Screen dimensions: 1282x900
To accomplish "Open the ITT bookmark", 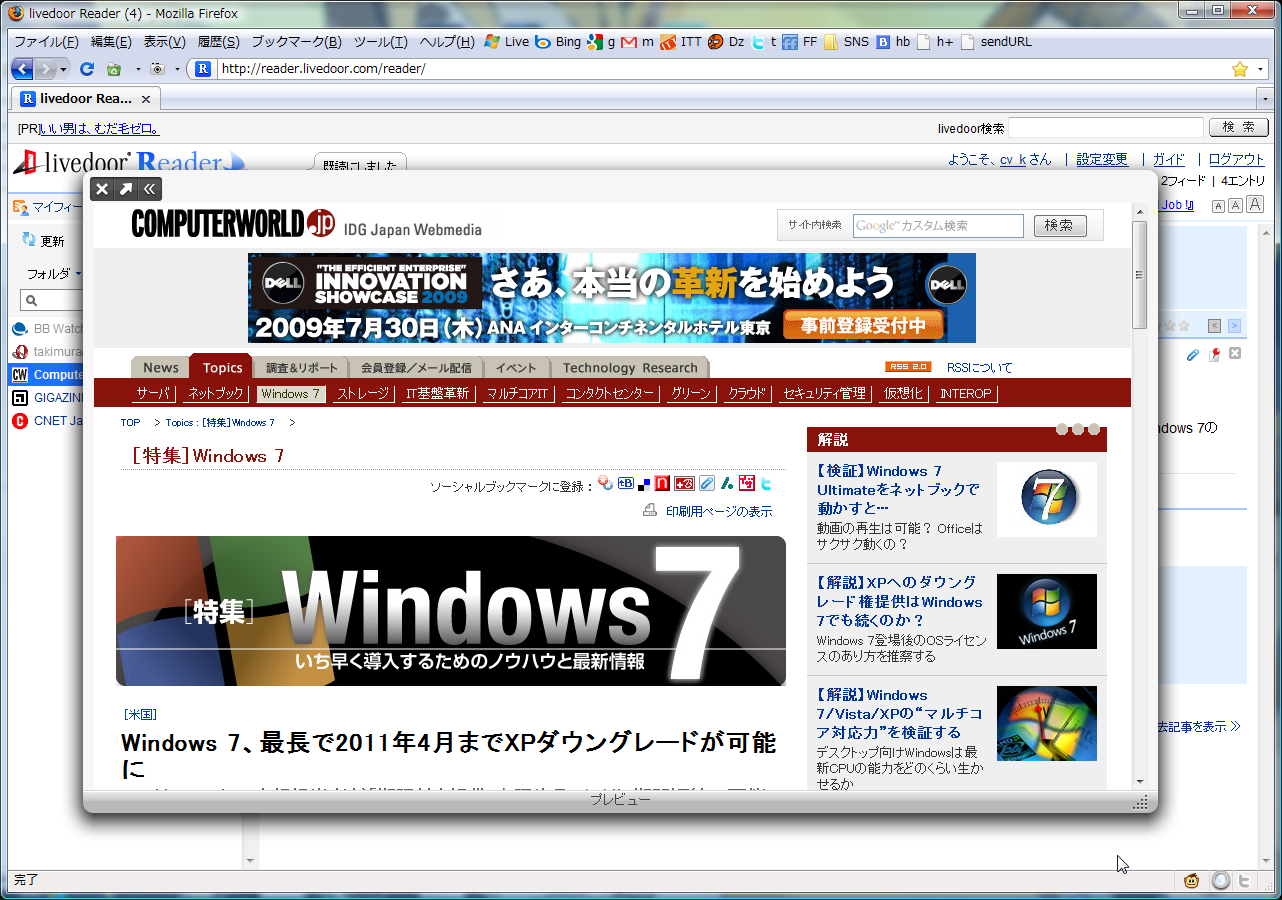I will (681, 42).
